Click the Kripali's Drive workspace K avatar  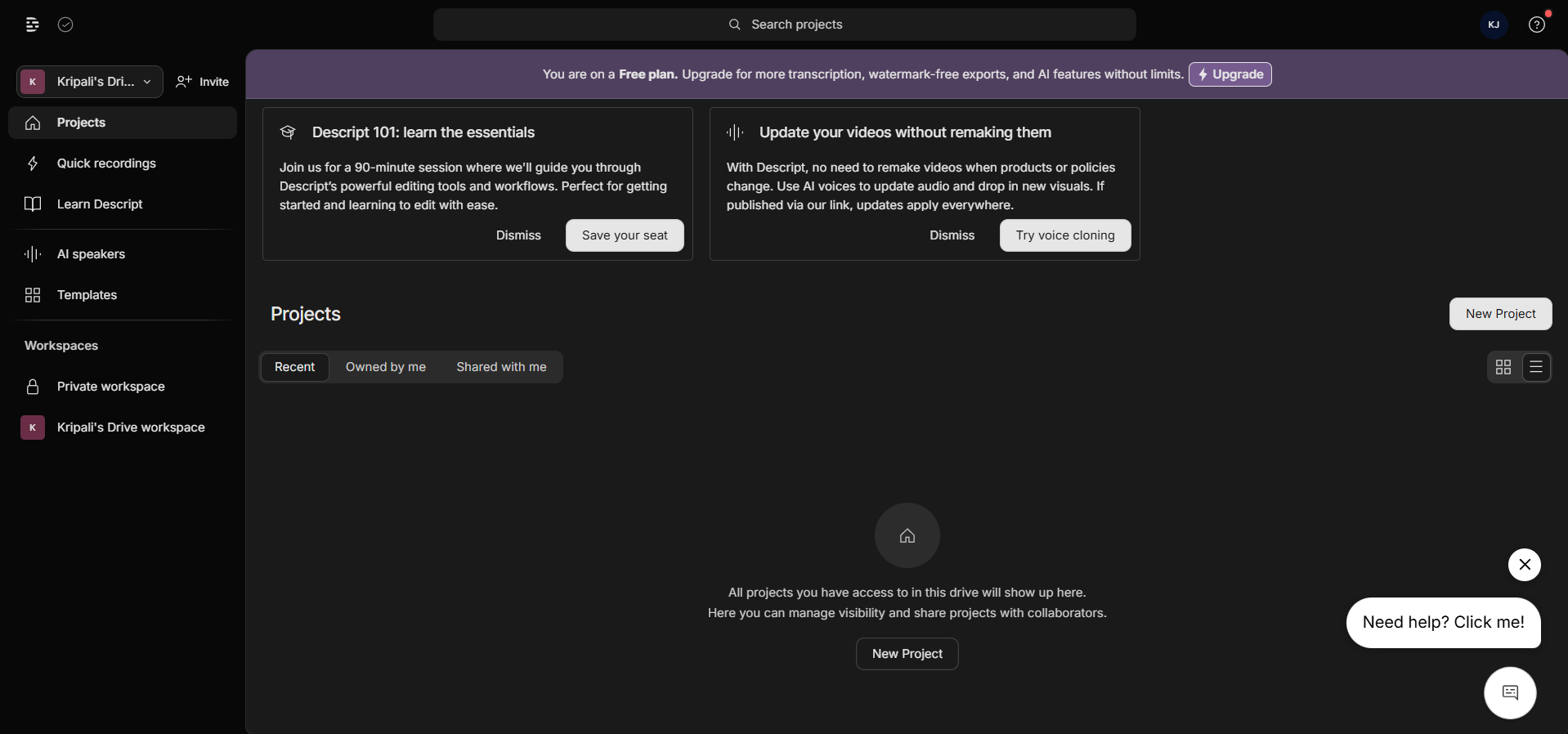point(33,427)
